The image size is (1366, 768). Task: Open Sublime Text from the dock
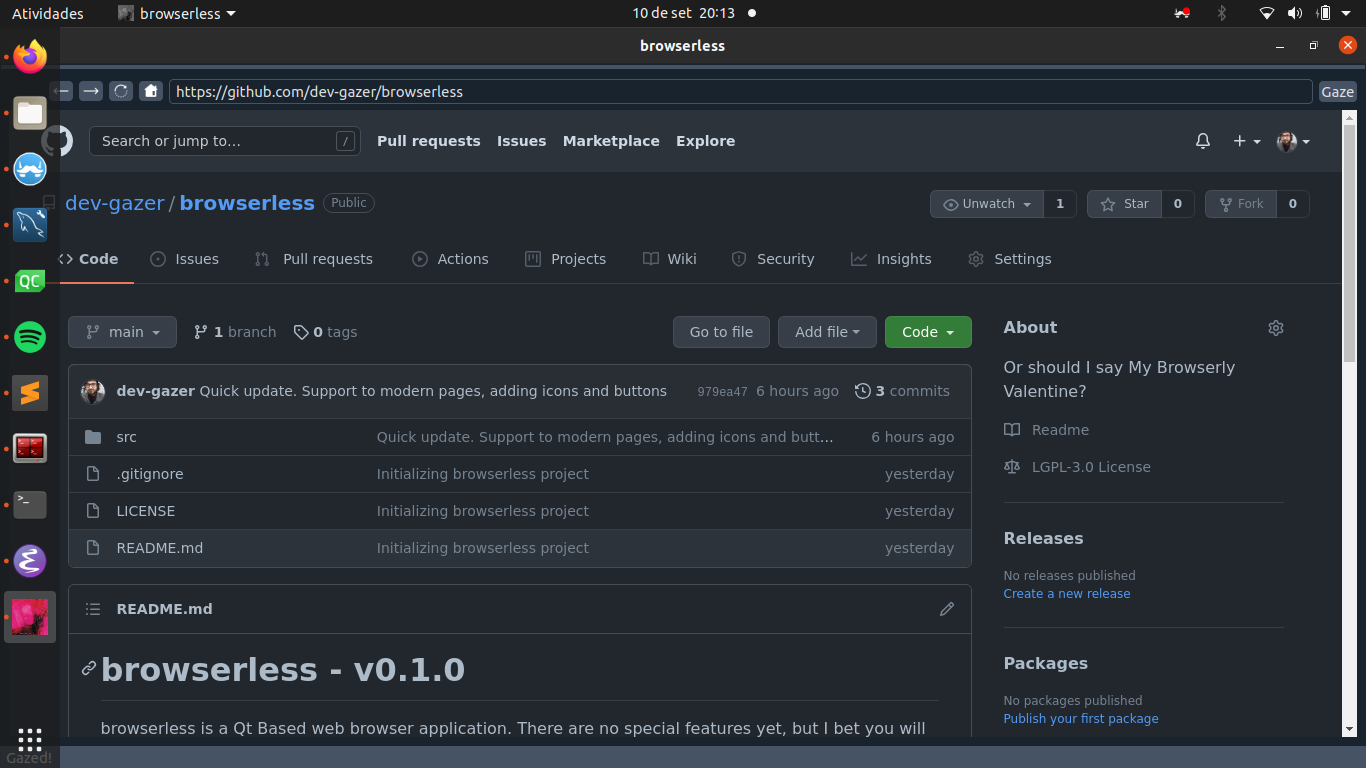point(30,393)
